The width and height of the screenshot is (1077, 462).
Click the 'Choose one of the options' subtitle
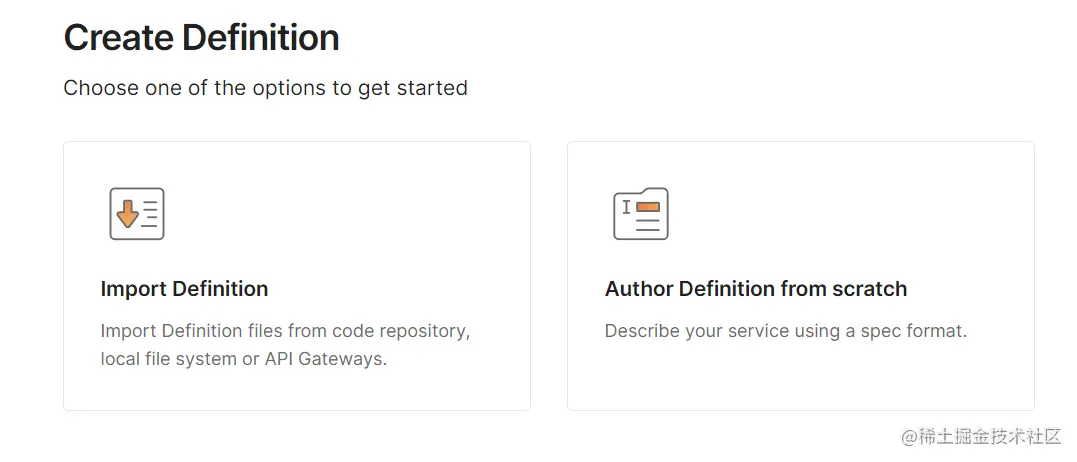[x=265, y=88]
